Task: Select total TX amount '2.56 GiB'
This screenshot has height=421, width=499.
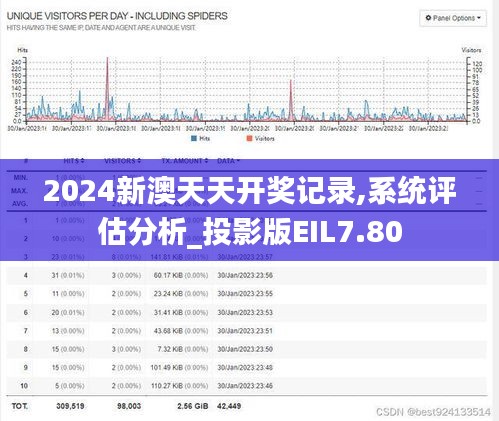Action: pos(193,406)
